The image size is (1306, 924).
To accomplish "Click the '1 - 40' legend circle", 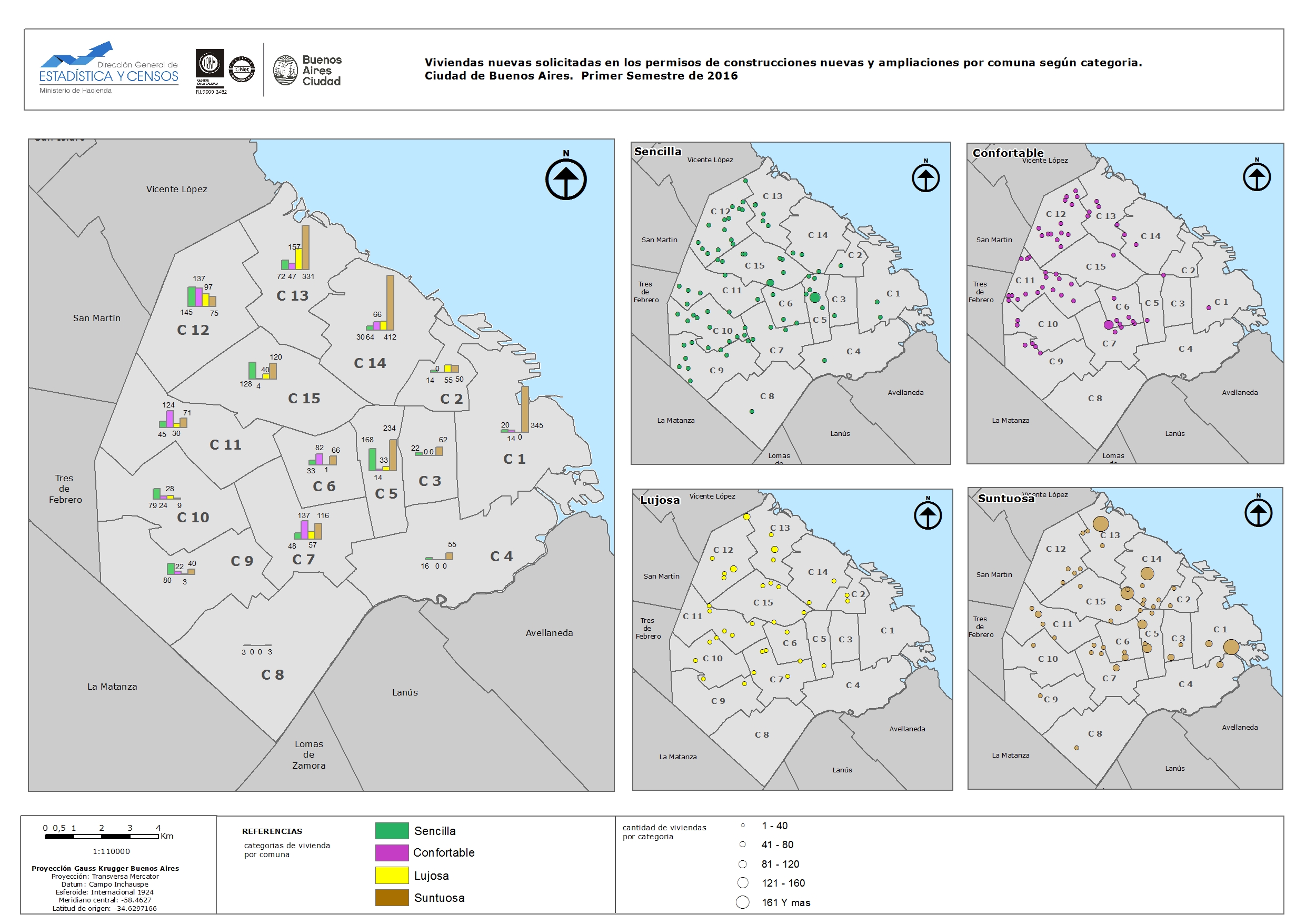I will click(x=742, y=826).
